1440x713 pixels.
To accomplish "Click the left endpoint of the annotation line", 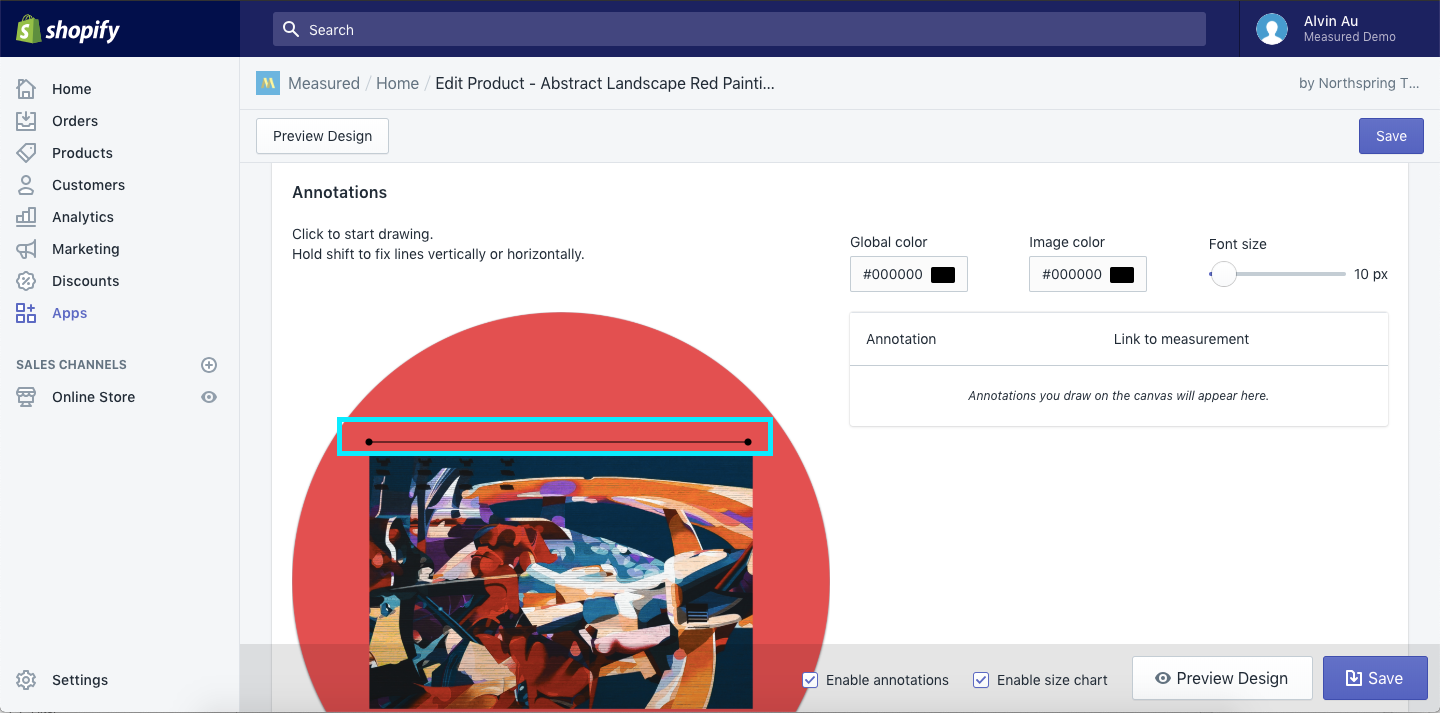I will [x=369, y=441].
